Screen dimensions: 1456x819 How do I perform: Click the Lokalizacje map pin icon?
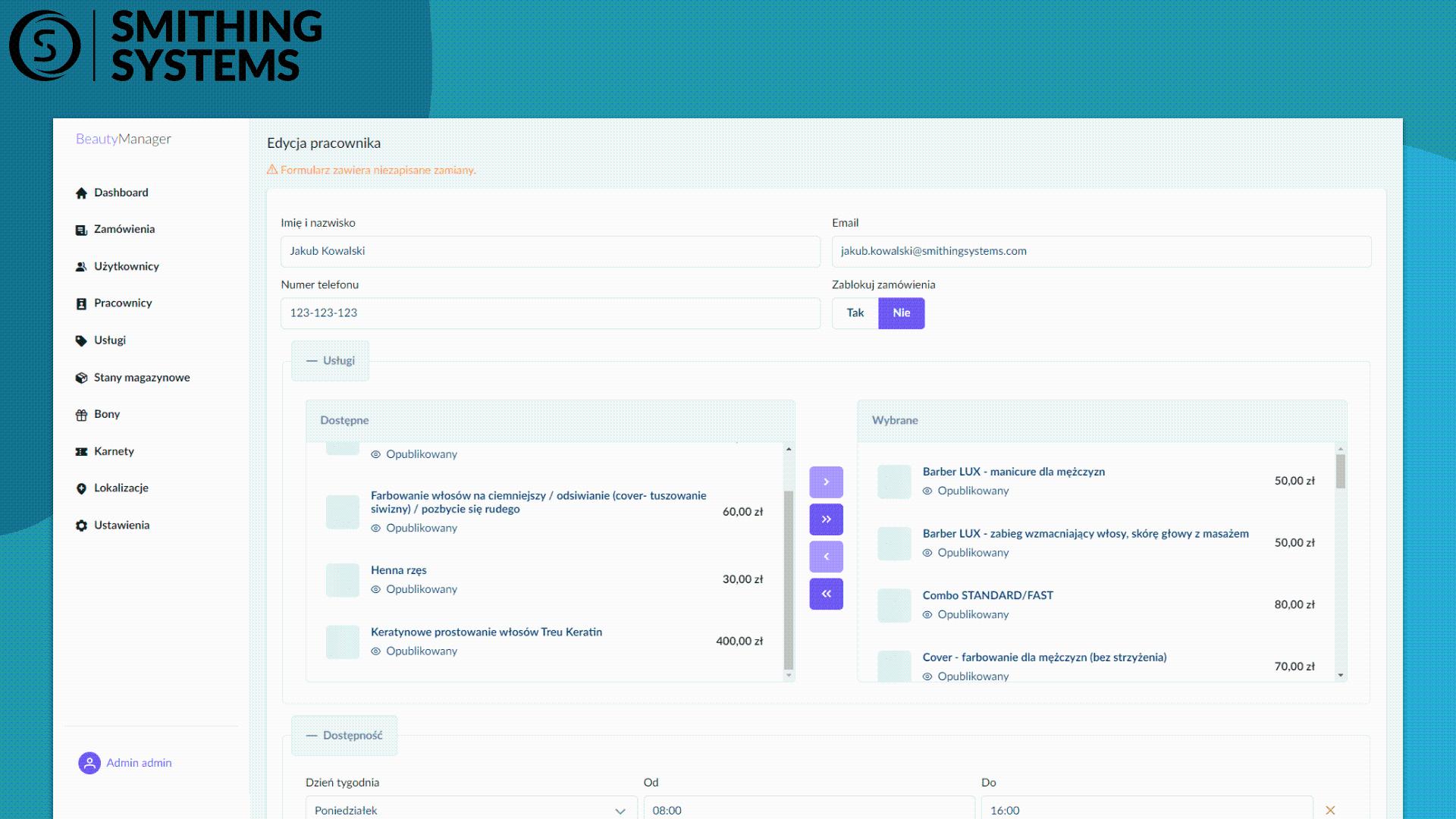click(x=81, y=488)
